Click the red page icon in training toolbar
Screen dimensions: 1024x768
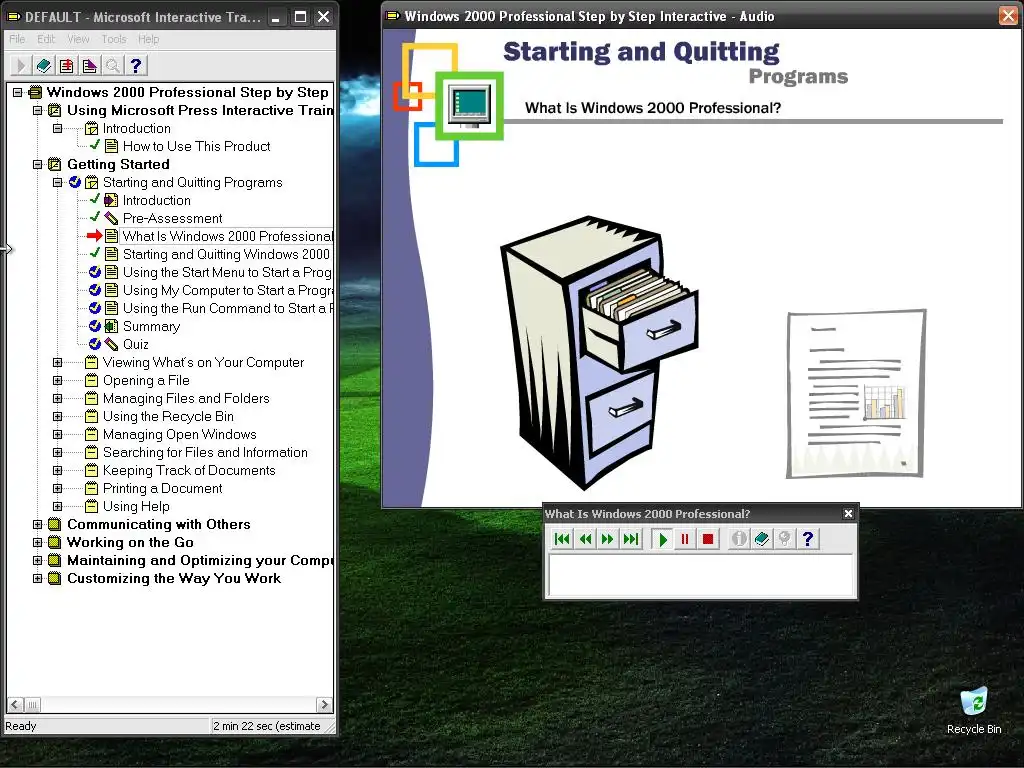67,65
